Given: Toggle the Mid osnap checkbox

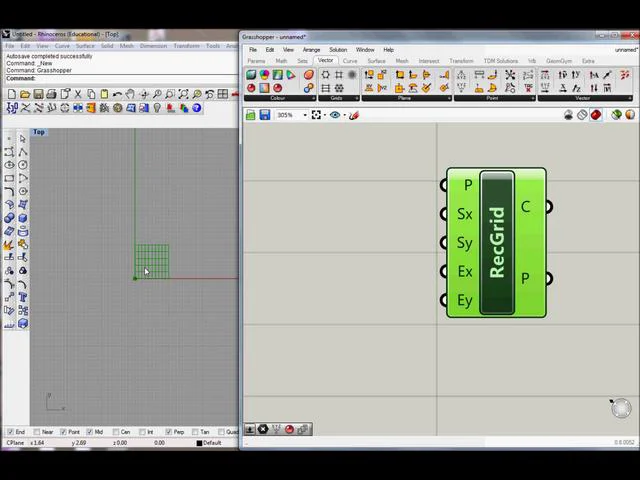Looking at the screenshot, I should [89, 432].
